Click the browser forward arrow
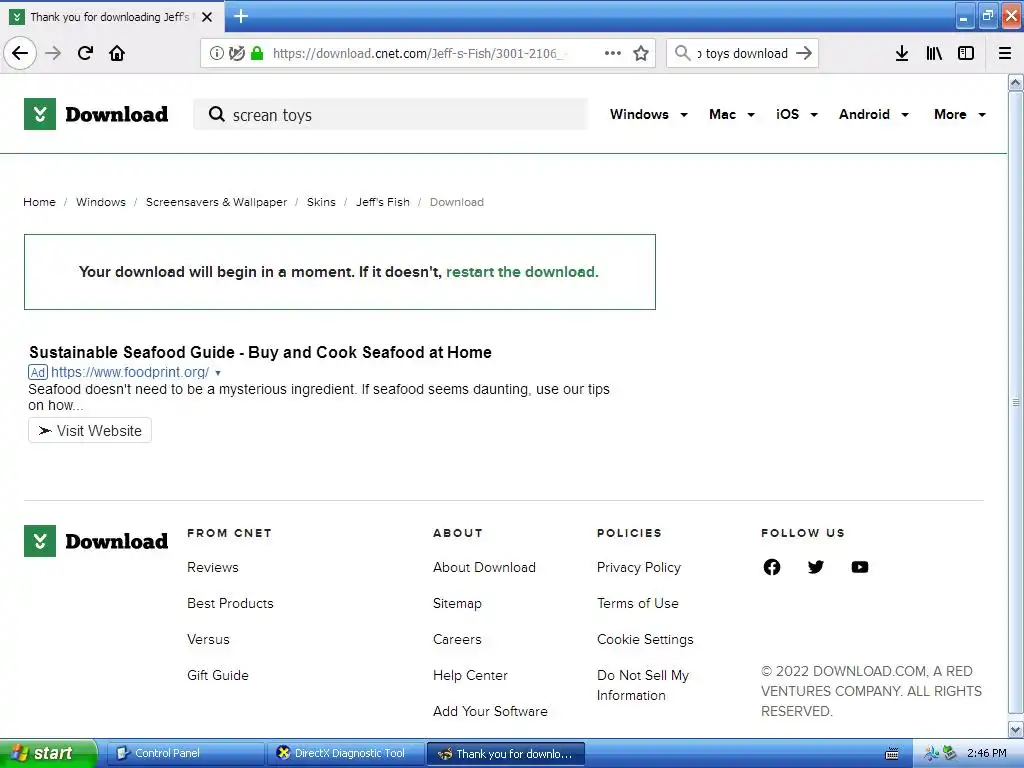The width and height of the screenshot is (1024, 768). (x=53, y=53)
